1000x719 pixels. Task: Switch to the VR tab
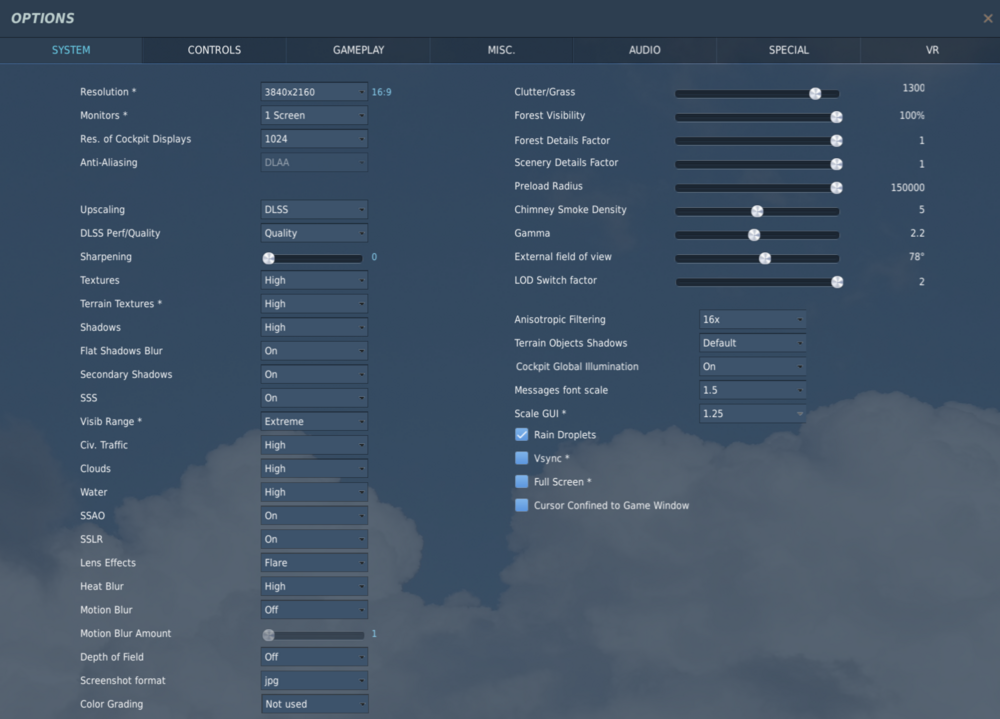932,50
